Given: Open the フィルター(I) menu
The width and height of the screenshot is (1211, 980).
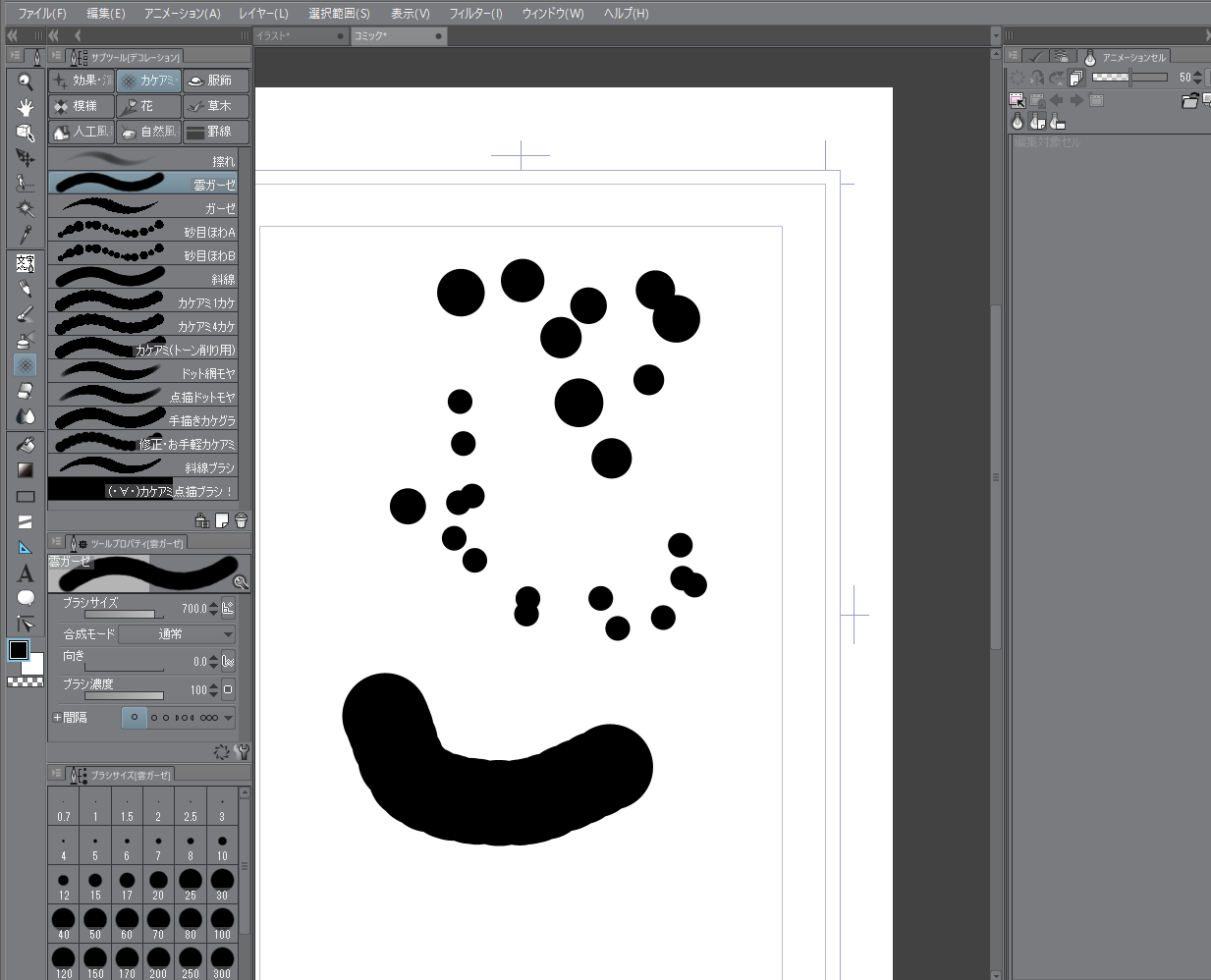Looking at the screenshot, I should pyautogui.click(x=475, y=13).
